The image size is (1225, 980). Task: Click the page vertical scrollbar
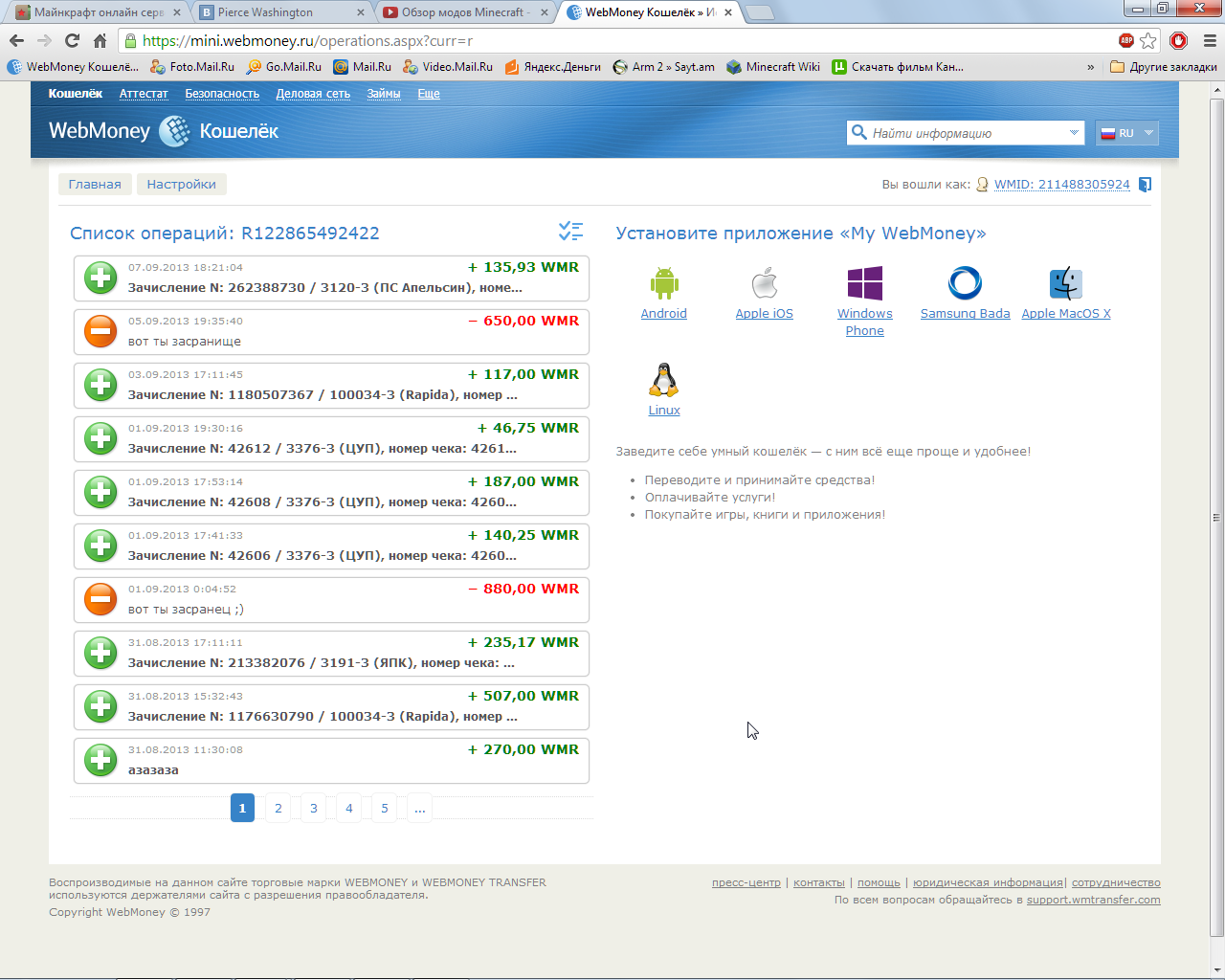pyautogui.click(x=1216, y=517)
